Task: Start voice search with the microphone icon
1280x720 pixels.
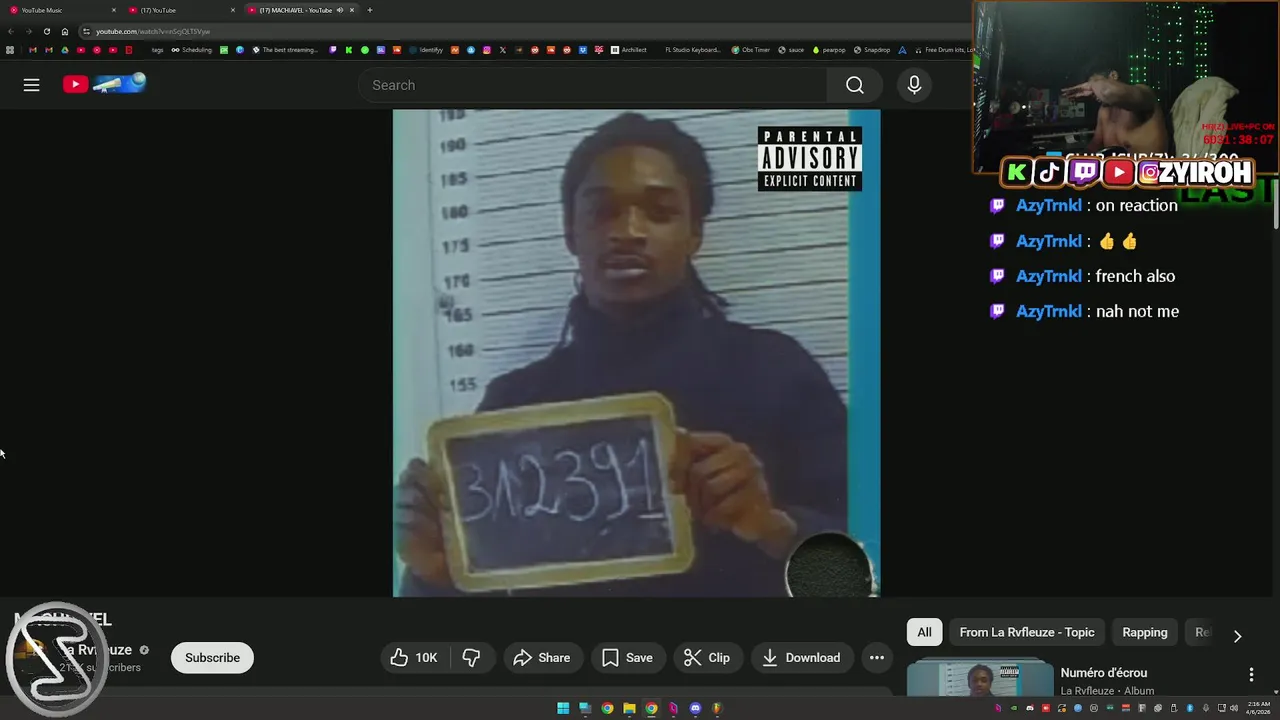Action: tap(914, 85)
